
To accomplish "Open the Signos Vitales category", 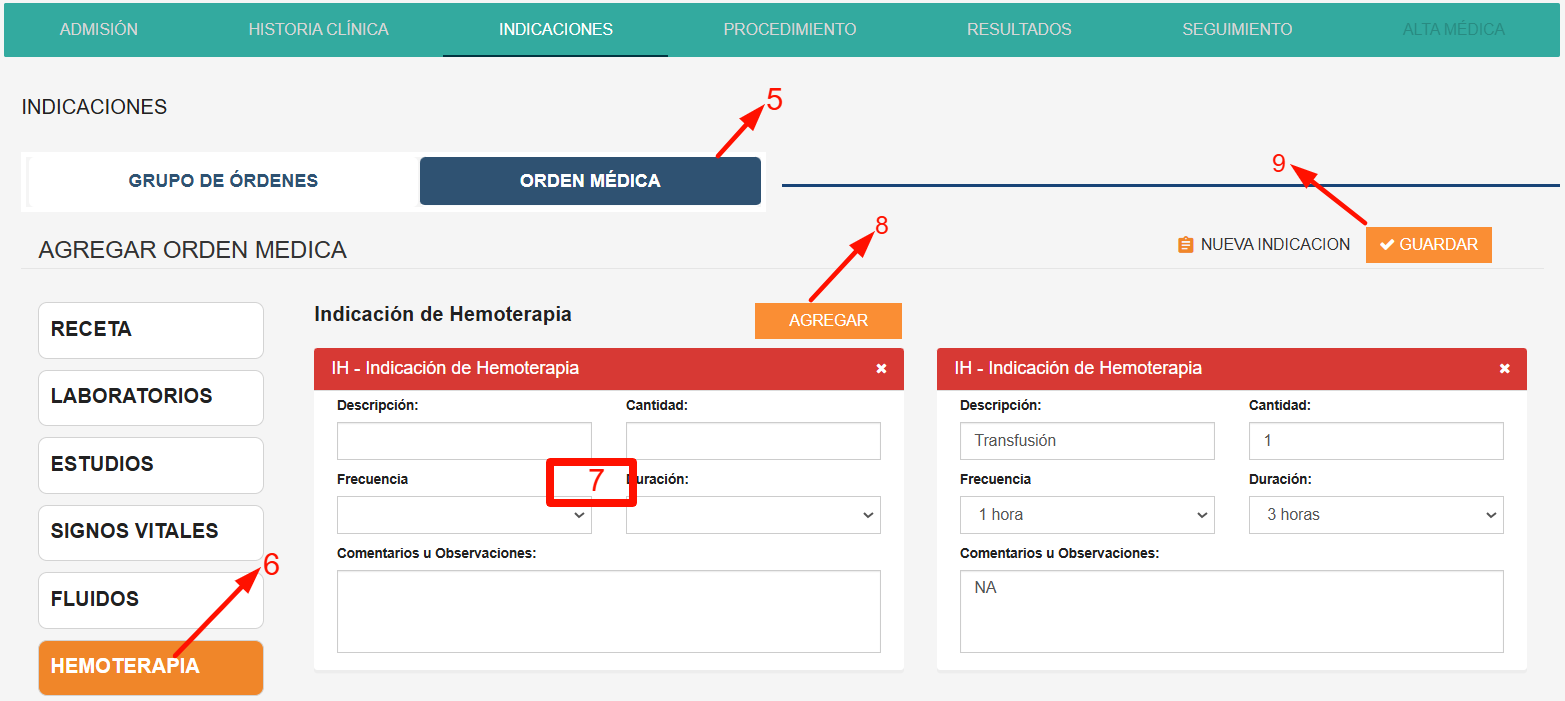I will tap(151, 532).
